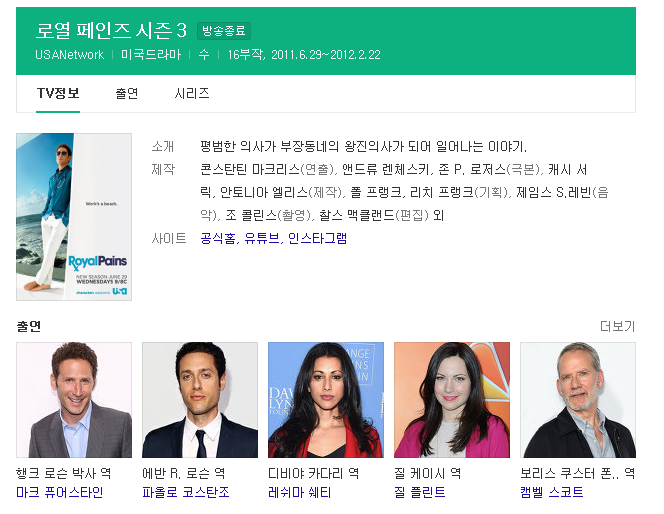
Task: Click the 로열 페인즈 시즌 3 title
Action: pos(111,30)
